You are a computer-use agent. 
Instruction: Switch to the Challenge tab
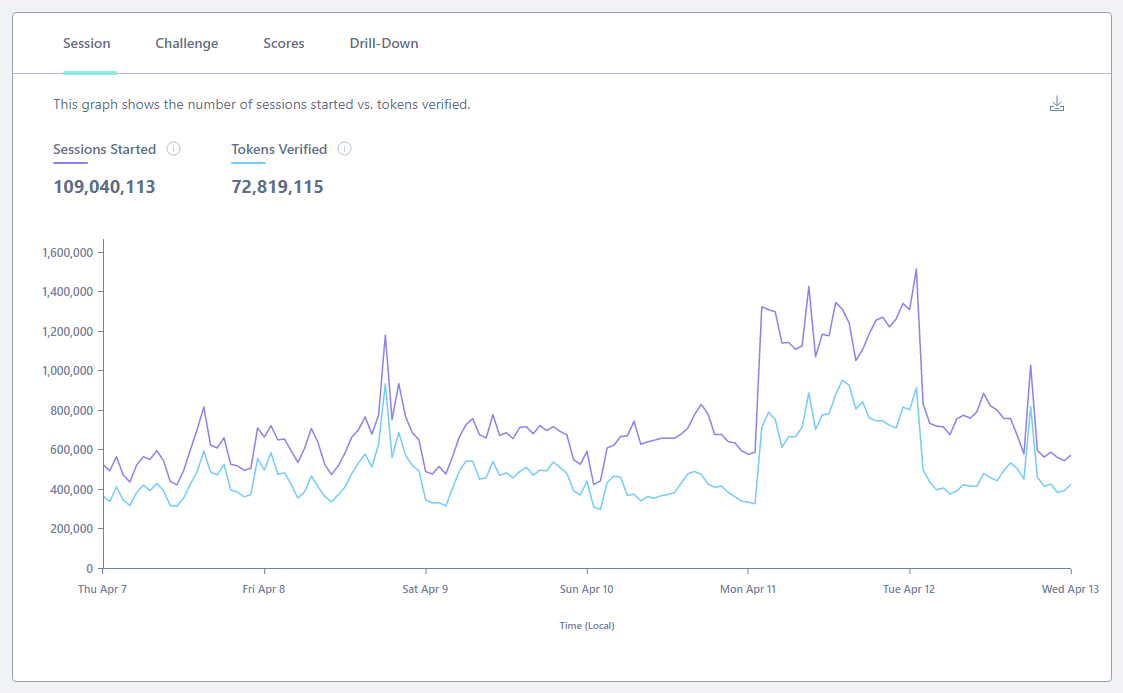(187, 43)
